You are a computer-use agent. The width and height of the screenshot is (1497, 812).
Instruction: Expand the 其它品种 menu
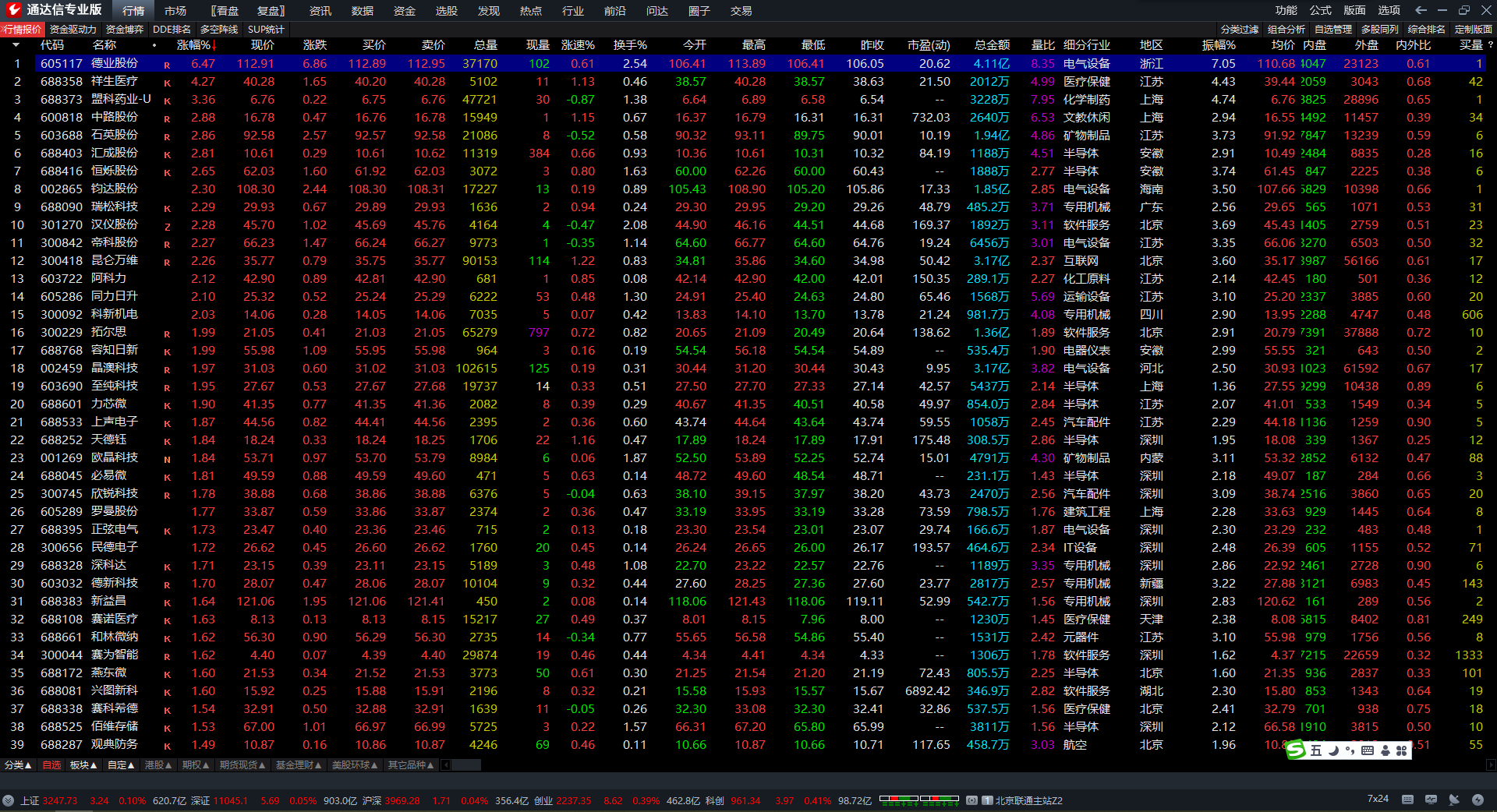click(x=411, y=765)
